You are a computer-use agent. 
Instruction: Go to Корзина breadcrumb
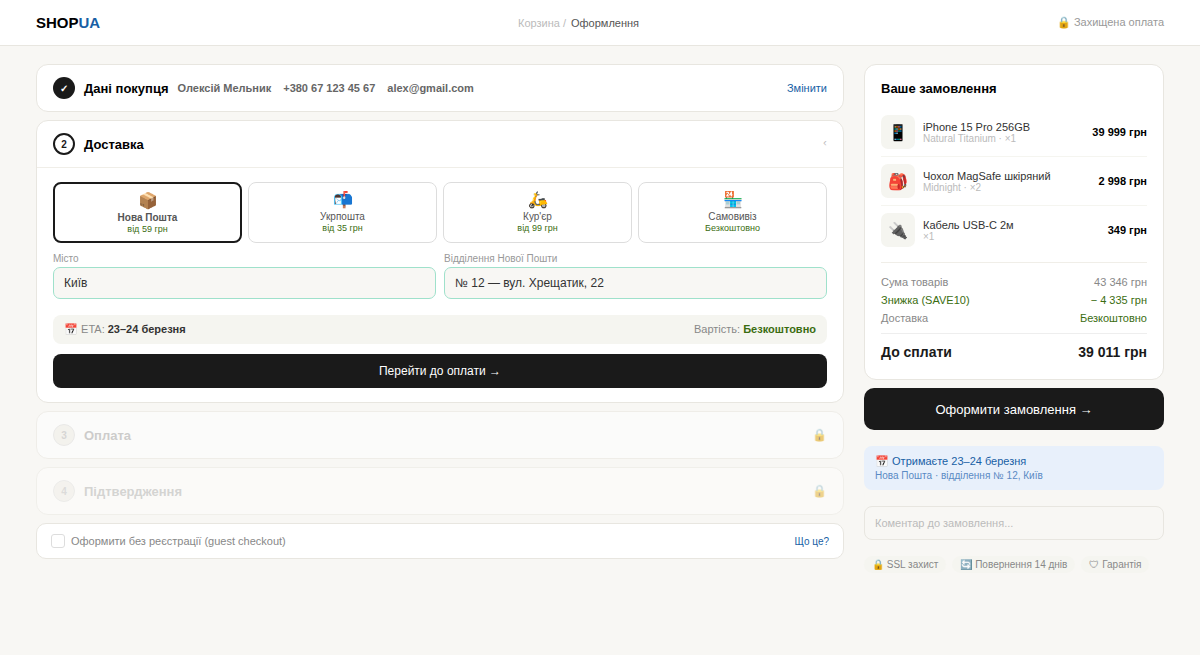538,23
